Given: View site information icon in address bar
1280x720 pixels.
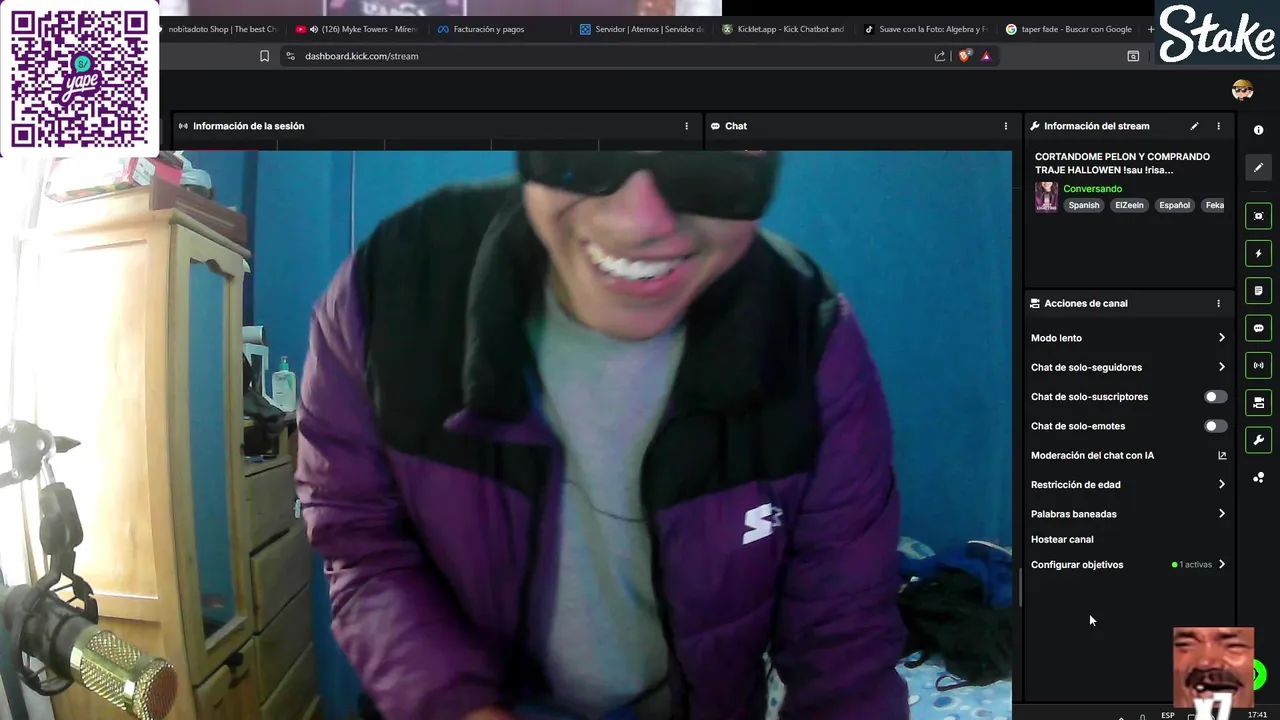Looking at the screenshot, I should pyautogui.click(x=290, y=56).
